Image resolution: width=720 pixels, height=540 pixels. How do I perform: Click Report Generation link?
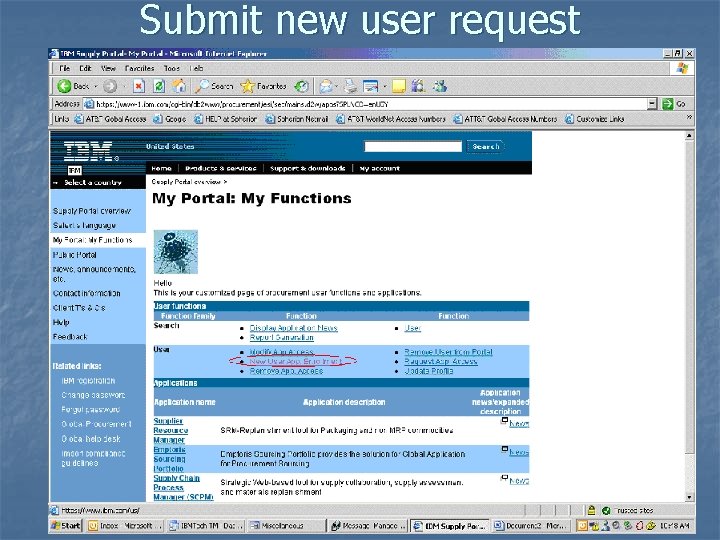(281, 338)
